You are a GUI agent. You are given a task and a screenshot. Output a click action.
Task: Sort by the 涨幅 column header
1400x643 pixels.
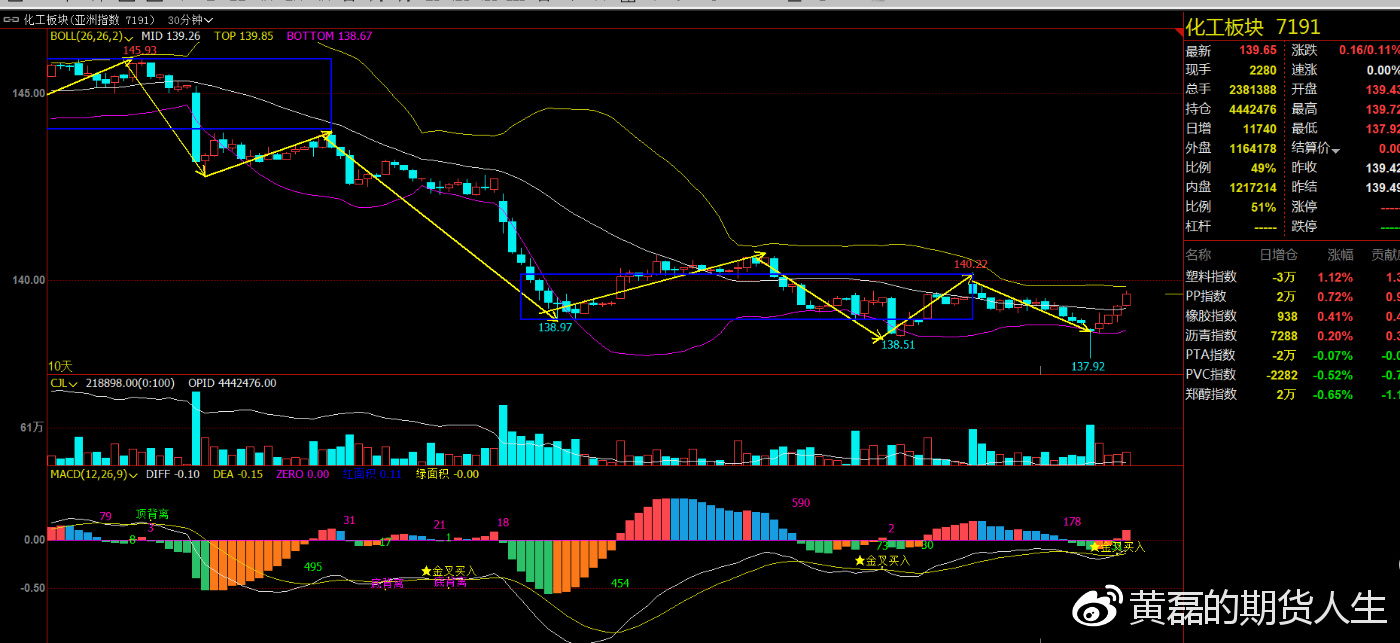[1340, 254]
